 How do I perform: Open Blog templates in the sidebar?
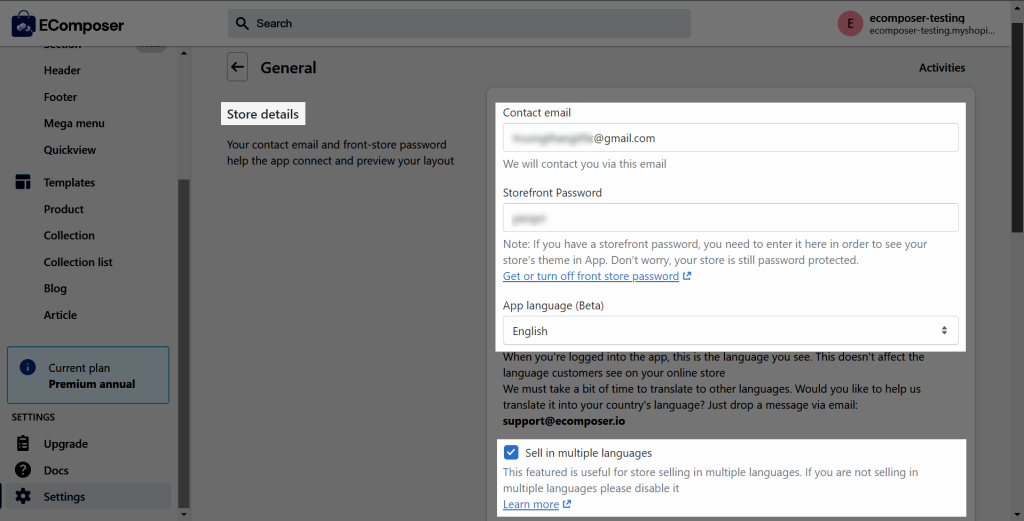pyautogui.click(x=55, y=288)
